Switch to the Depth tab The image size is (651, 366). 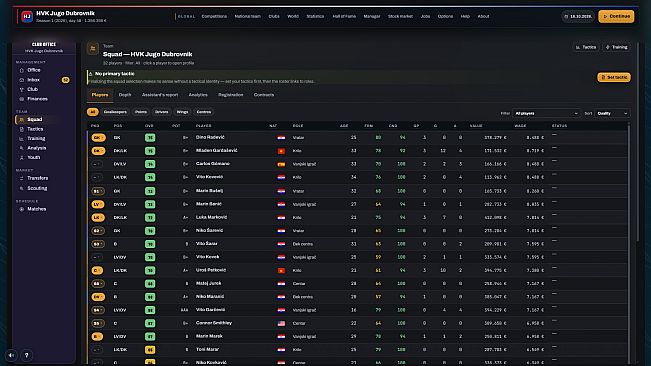click(x=125, y=95)
